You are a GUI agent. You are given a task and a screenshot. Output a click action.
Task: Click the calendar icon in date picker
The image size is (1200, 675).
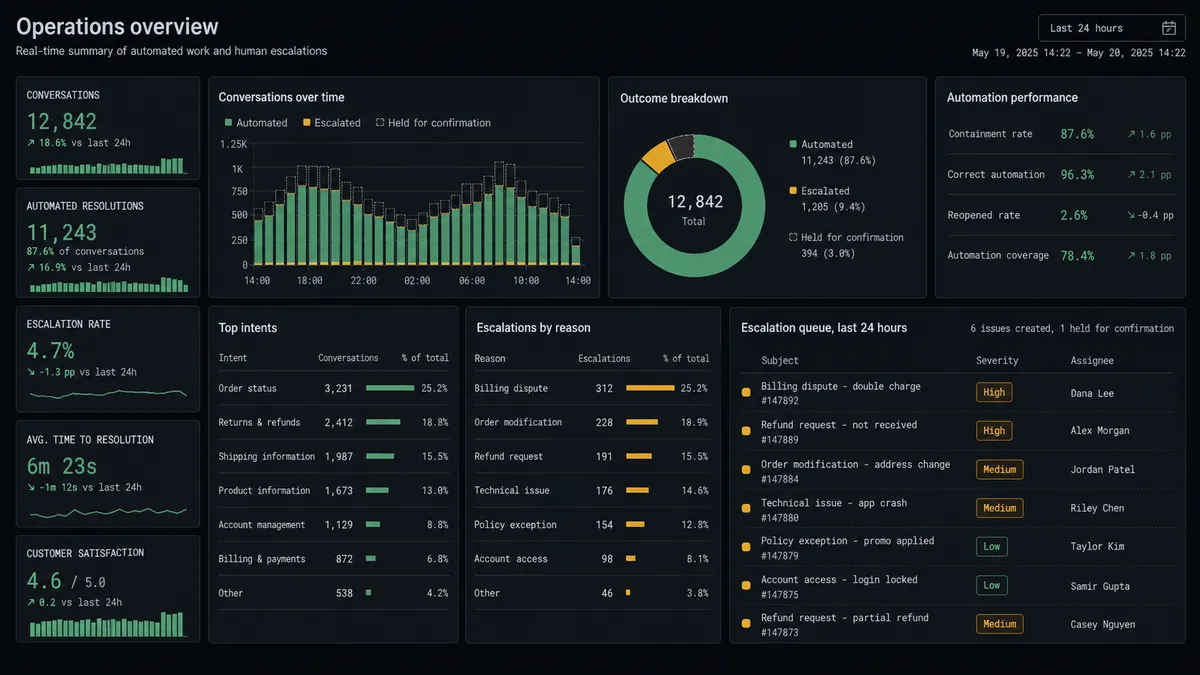point(1168,28)
